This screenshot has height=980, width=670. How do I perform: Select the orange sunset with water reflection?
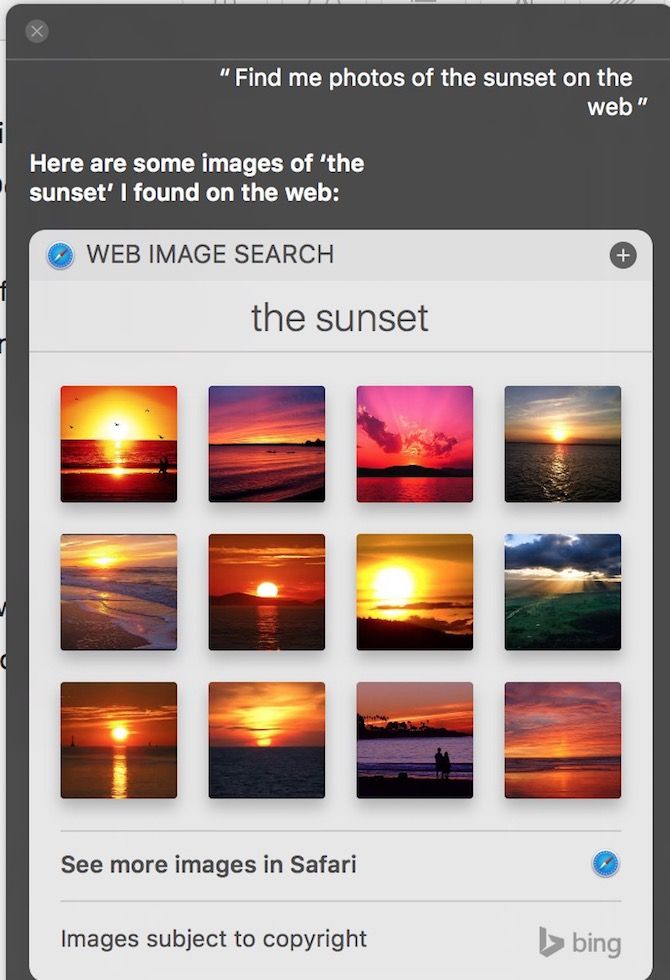pos(119,740)
